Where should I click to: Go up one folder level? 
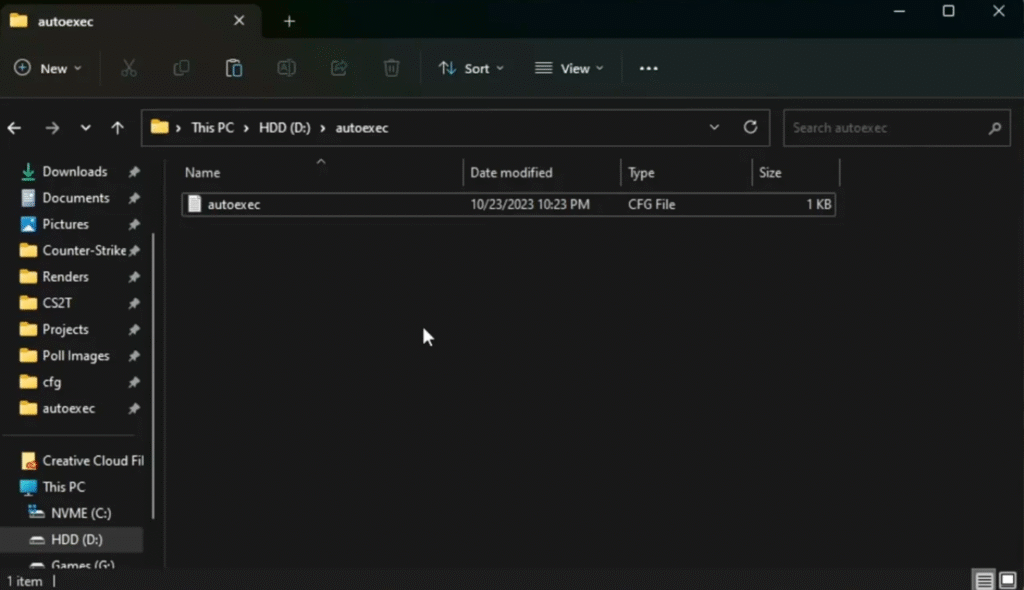click(118, 128)
